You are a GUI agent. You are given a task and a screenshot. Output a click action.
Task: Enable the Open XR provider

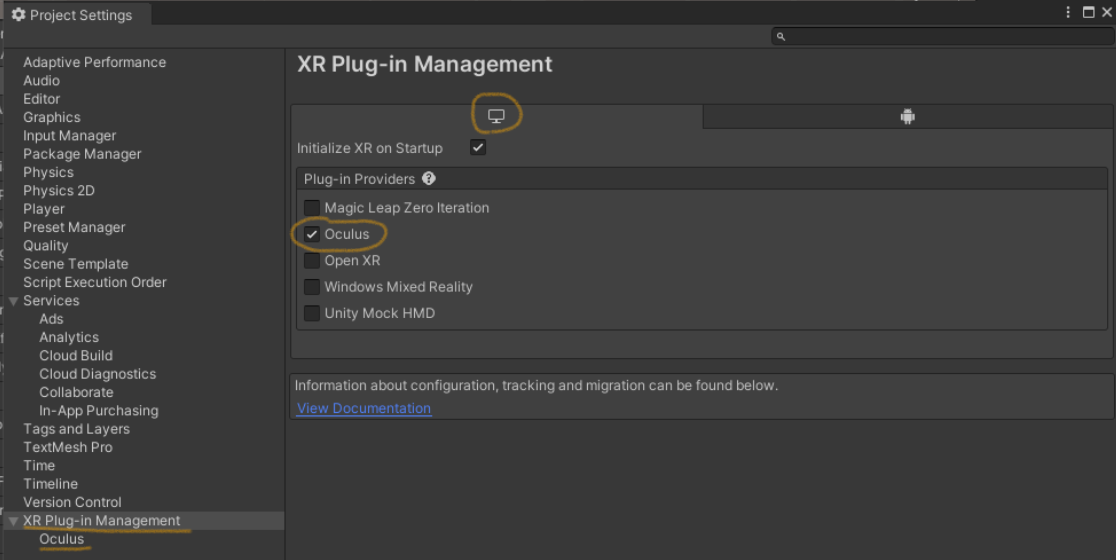[x=312, y=260]
